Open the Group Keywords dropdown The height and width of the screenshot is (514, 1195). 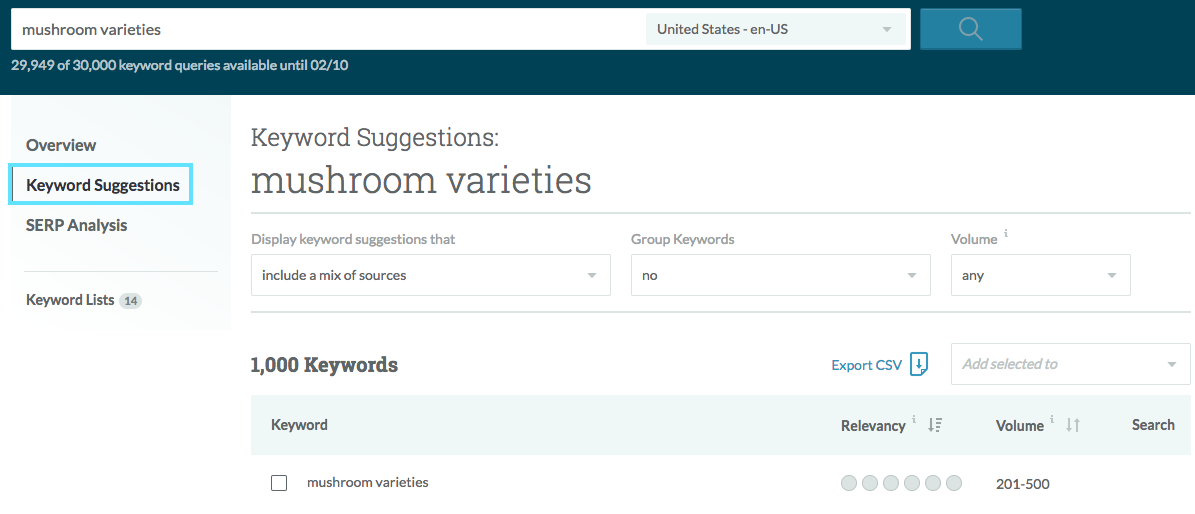click(x=780, y=275)
